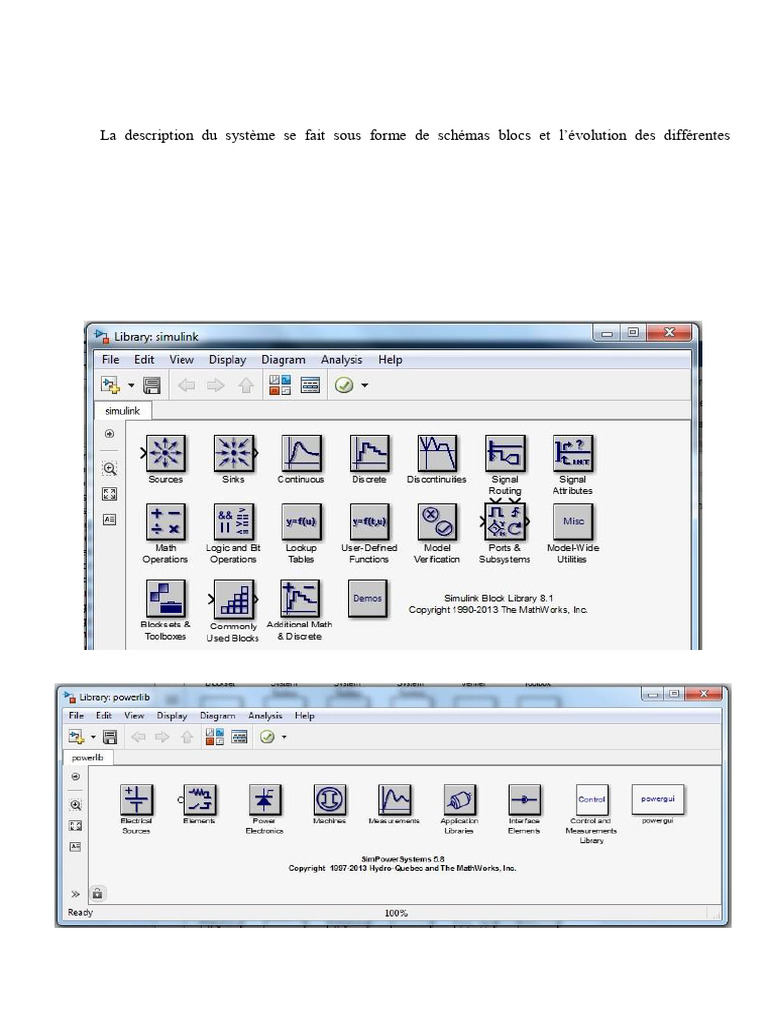
Task: Save powerlib library with floppy icon
Action: coord(110,737)
